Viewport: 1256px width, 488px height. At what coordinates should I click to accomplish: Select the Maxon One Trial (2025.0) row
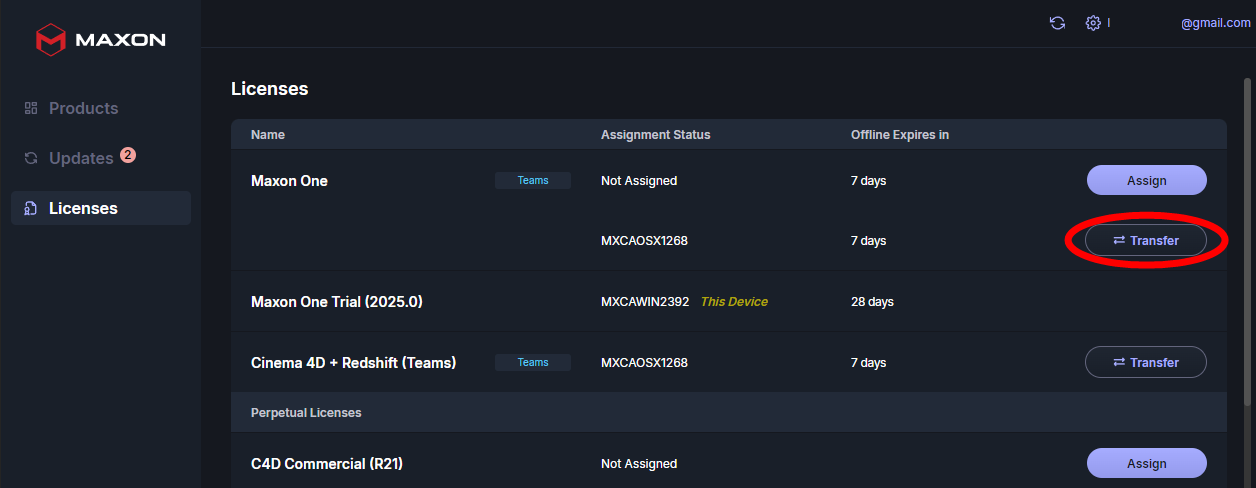pyautogui.click(x=337, y=301)
